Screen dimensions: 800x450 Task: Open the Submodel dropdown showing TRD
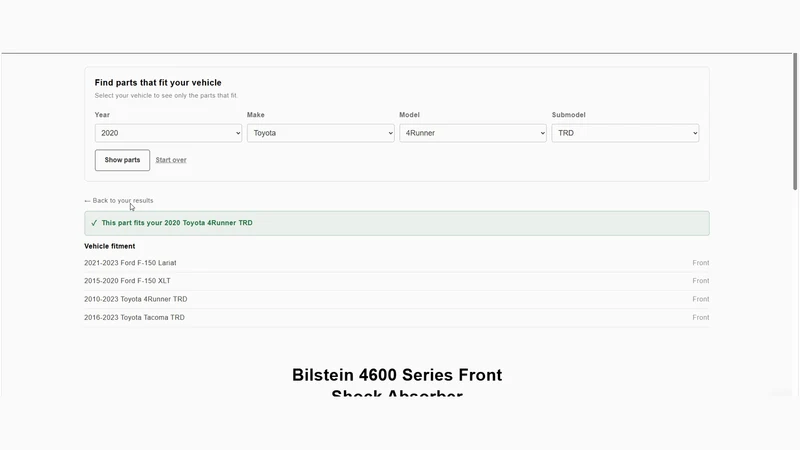pyautogui.click(x=625, y=133)
